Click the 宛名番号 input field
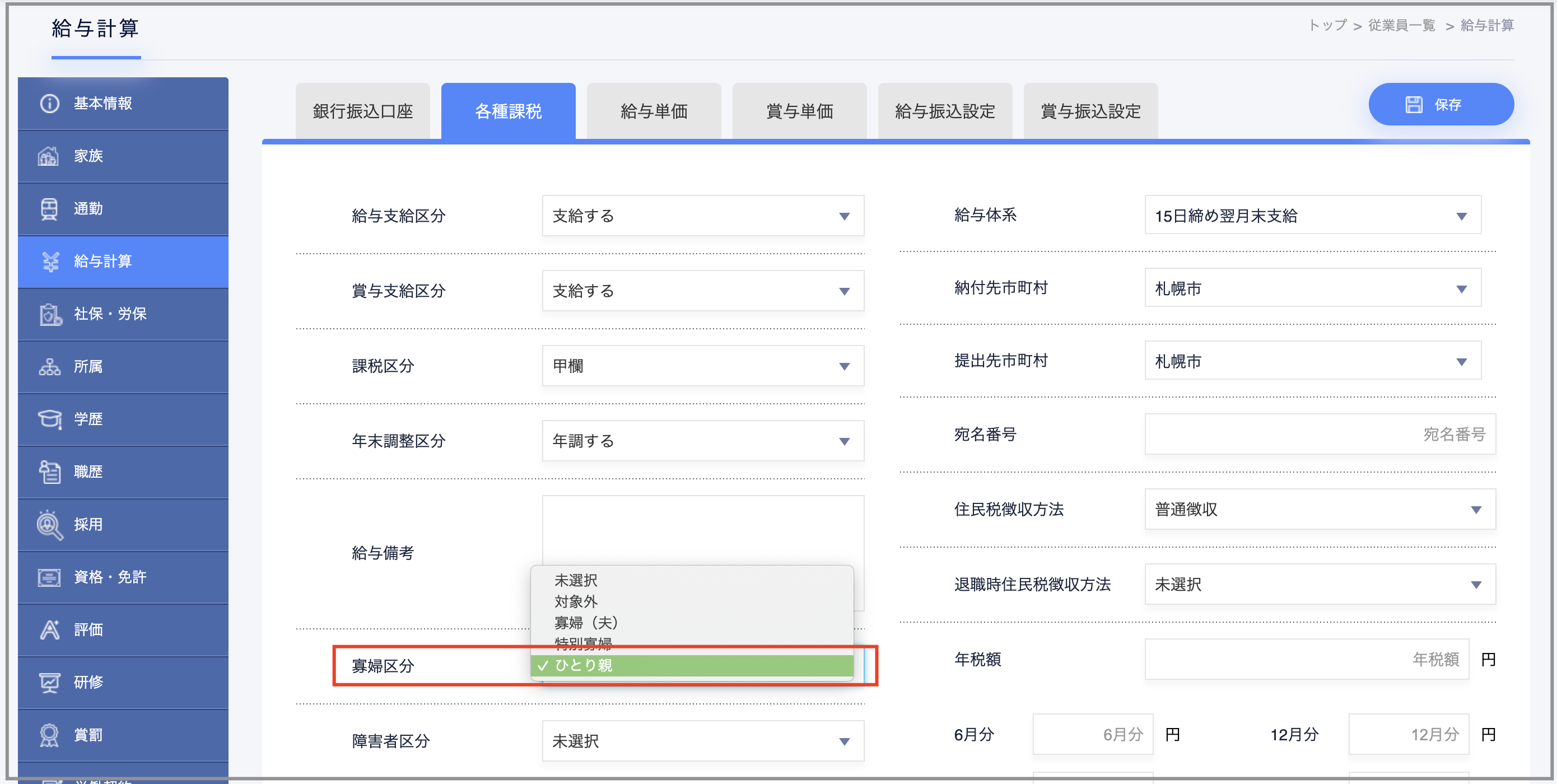Screen dimensions: 1557x784 1319,434
